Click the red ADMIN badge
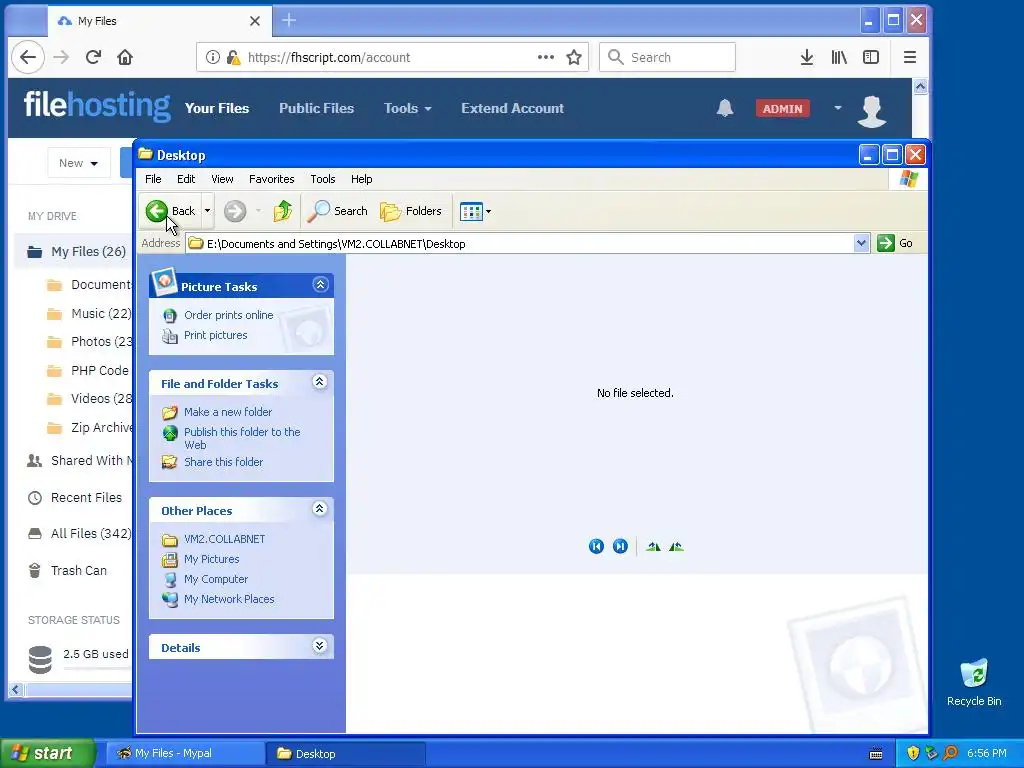Image resolution: width=1024 pixels, height=768 pixels. tap(782, 108)
